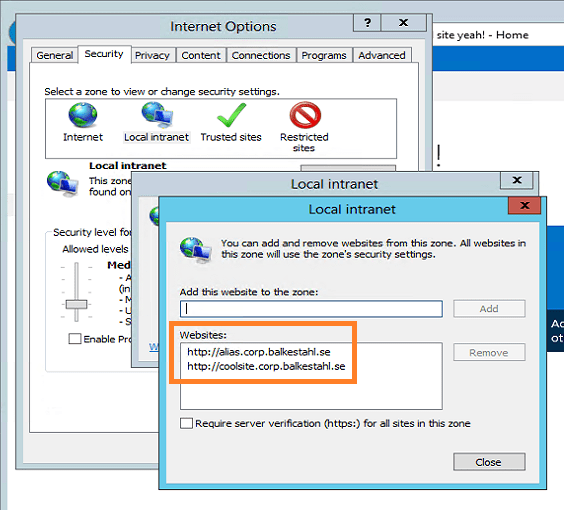Viewport: 564px width, 510px height.
Task: Click the Remove button
Action: (x=489, y=352)
